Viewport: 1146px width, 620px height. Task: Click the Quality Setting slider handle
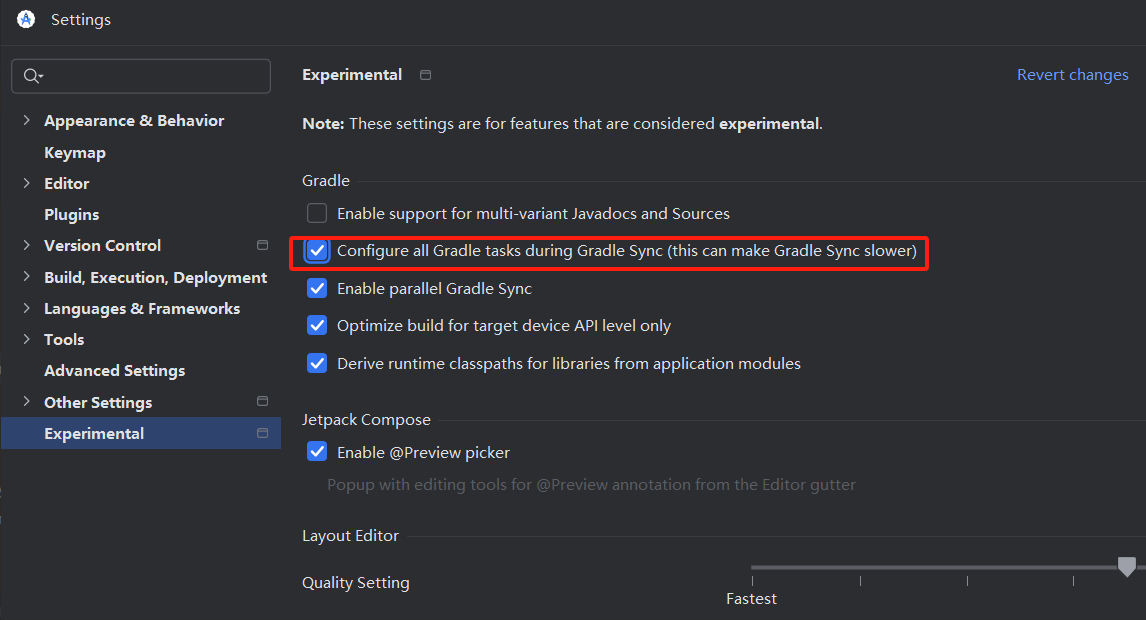(x=1127, y=567)
